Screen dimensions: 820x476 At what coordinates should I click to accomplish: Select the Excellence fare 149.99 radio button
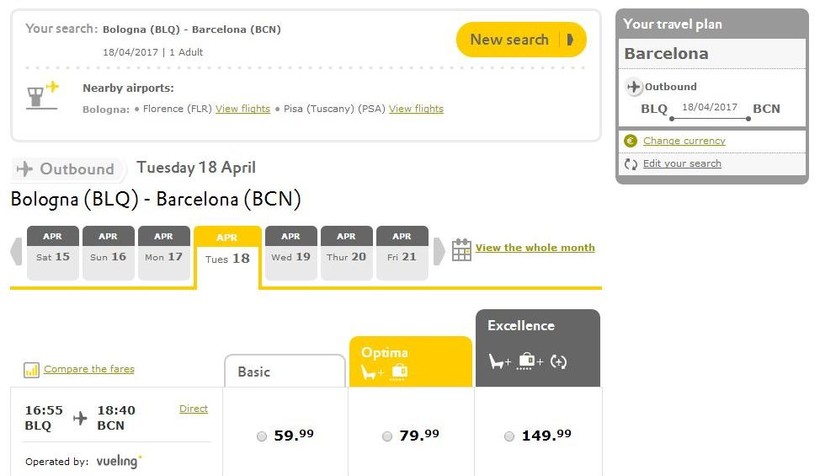click(509, 436)
